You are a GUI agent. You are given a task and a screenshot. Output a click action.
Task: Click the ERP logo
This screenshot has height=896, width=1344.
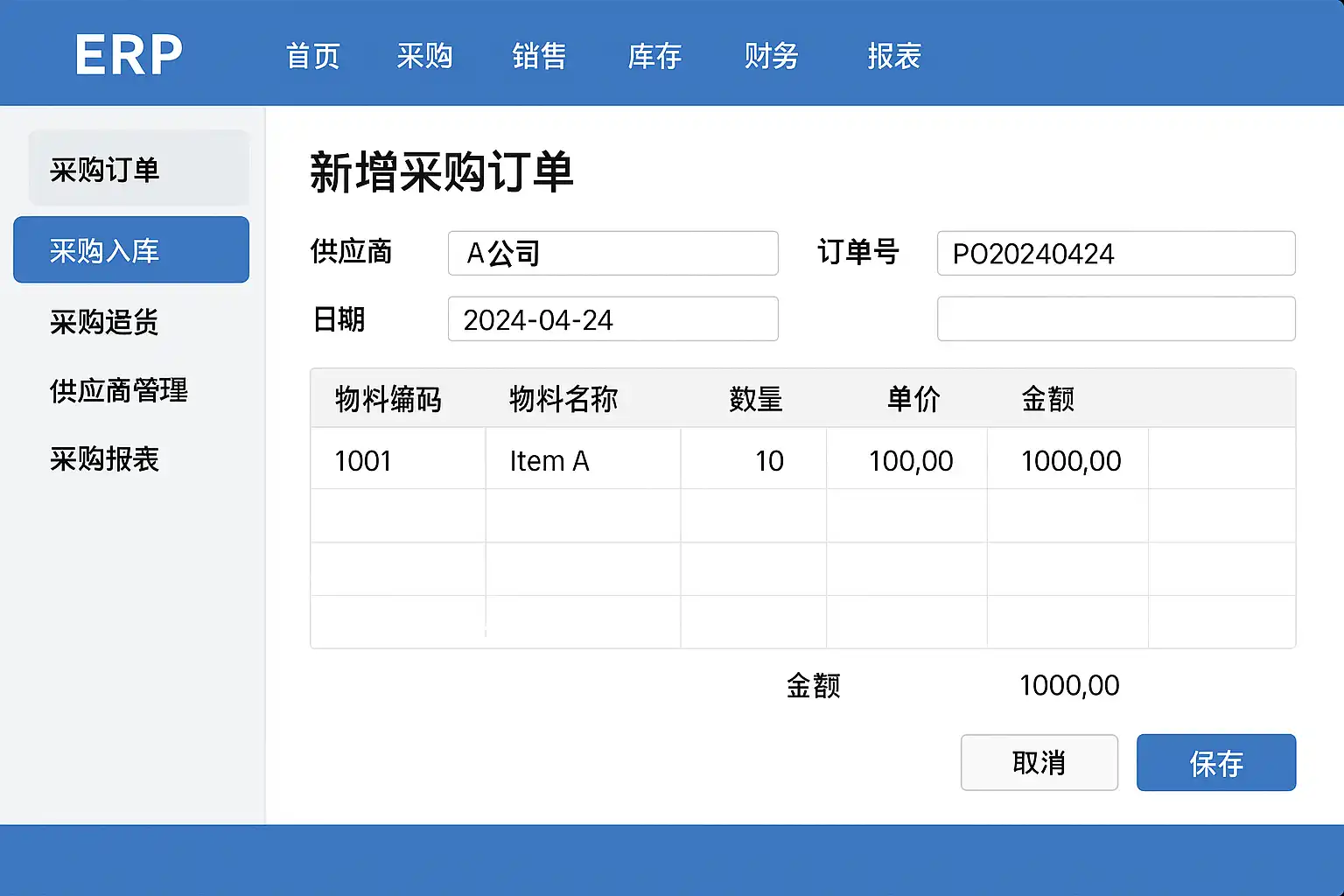(129, 55)
